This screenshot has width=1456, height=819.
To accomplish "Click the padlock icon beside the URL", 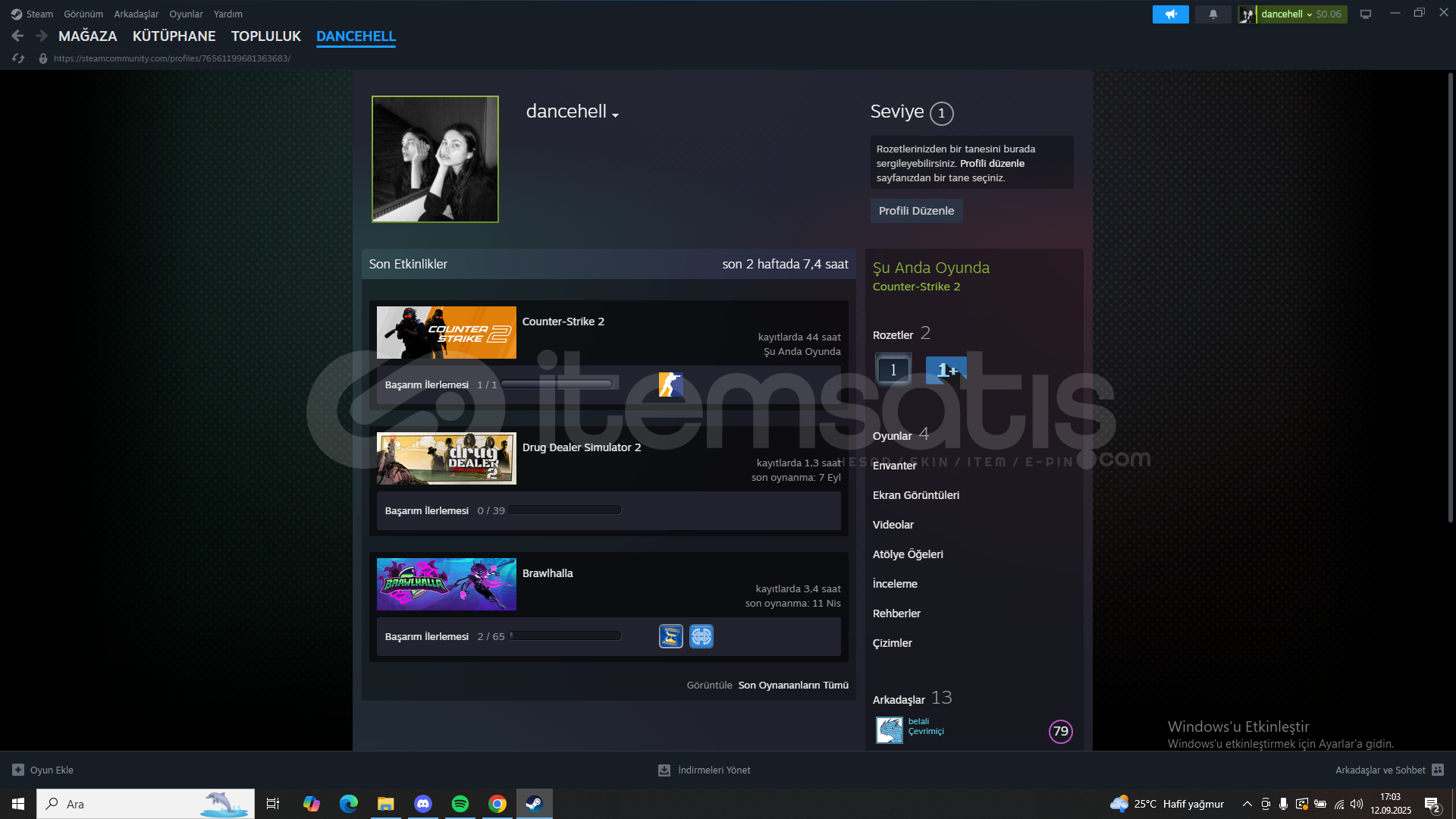I will click(43, 58).
